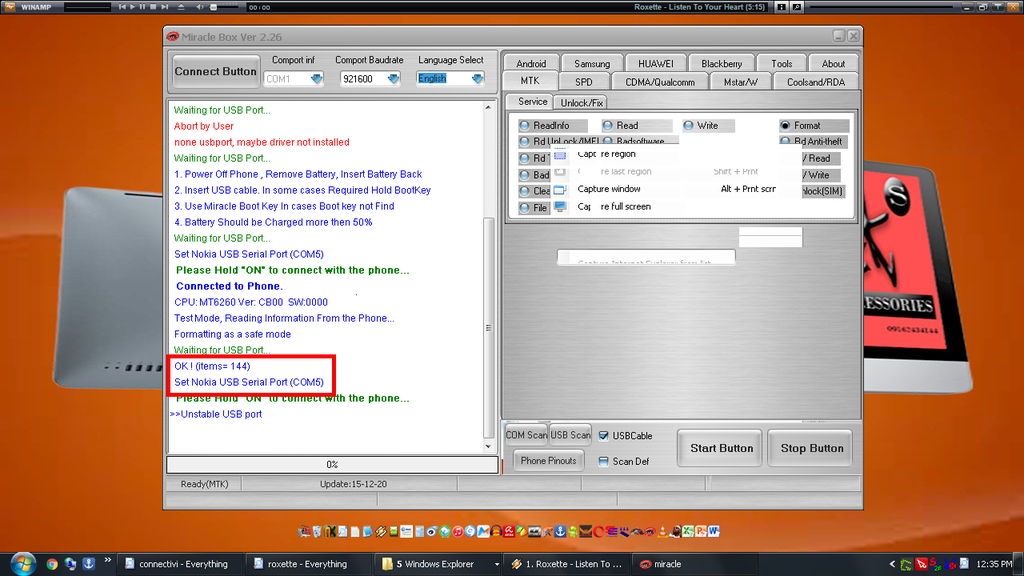
Task: Click the Windows Start orb
Action: click(19, 563)
